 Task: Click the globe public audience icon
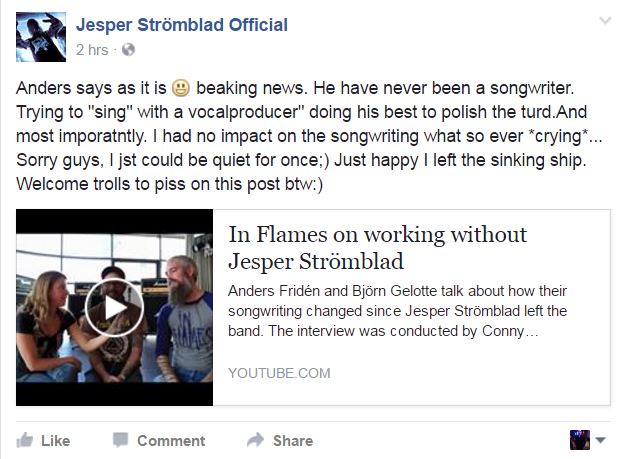[128, 48]
